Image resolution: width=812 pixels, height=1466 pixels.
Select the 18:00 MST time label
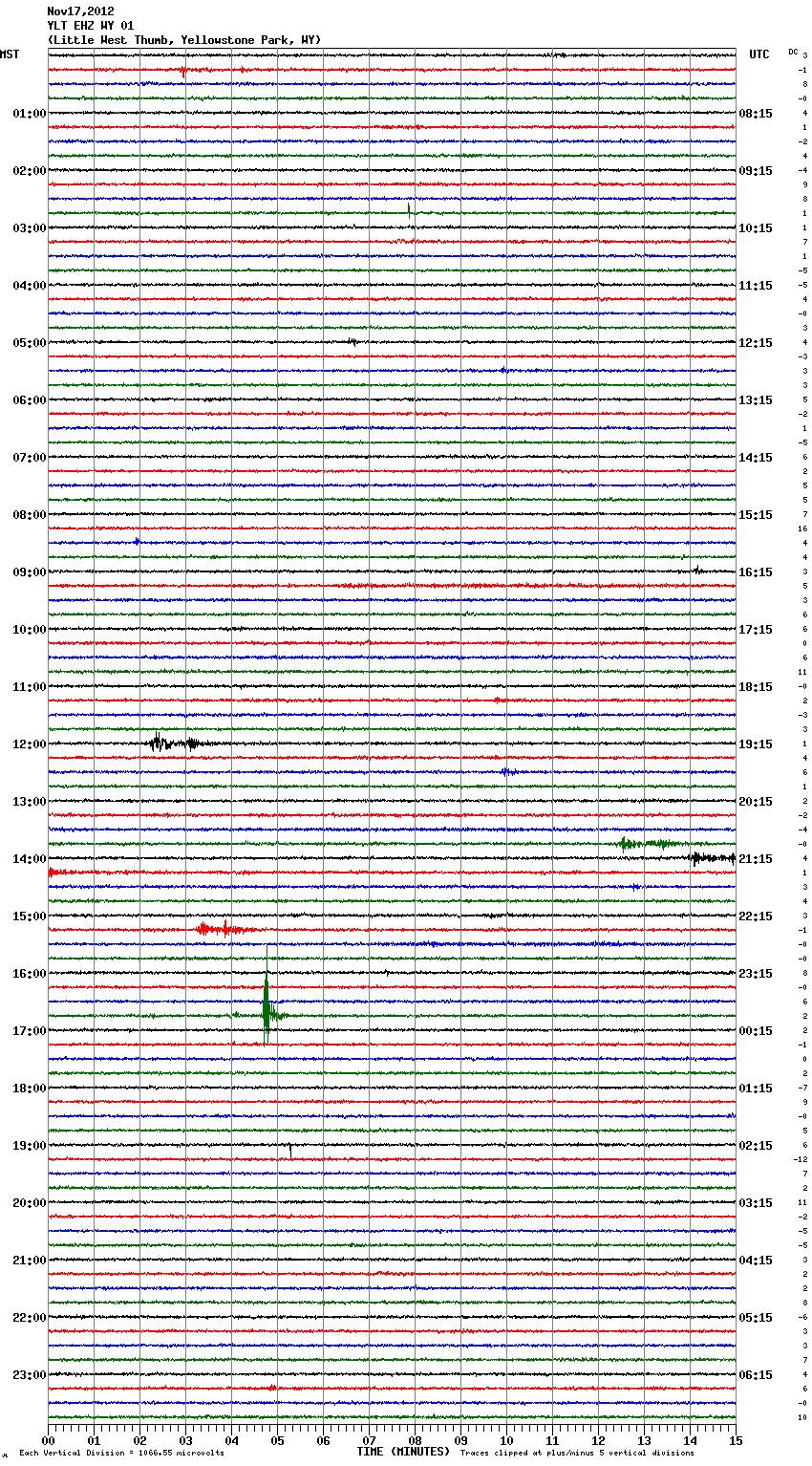30,1089
